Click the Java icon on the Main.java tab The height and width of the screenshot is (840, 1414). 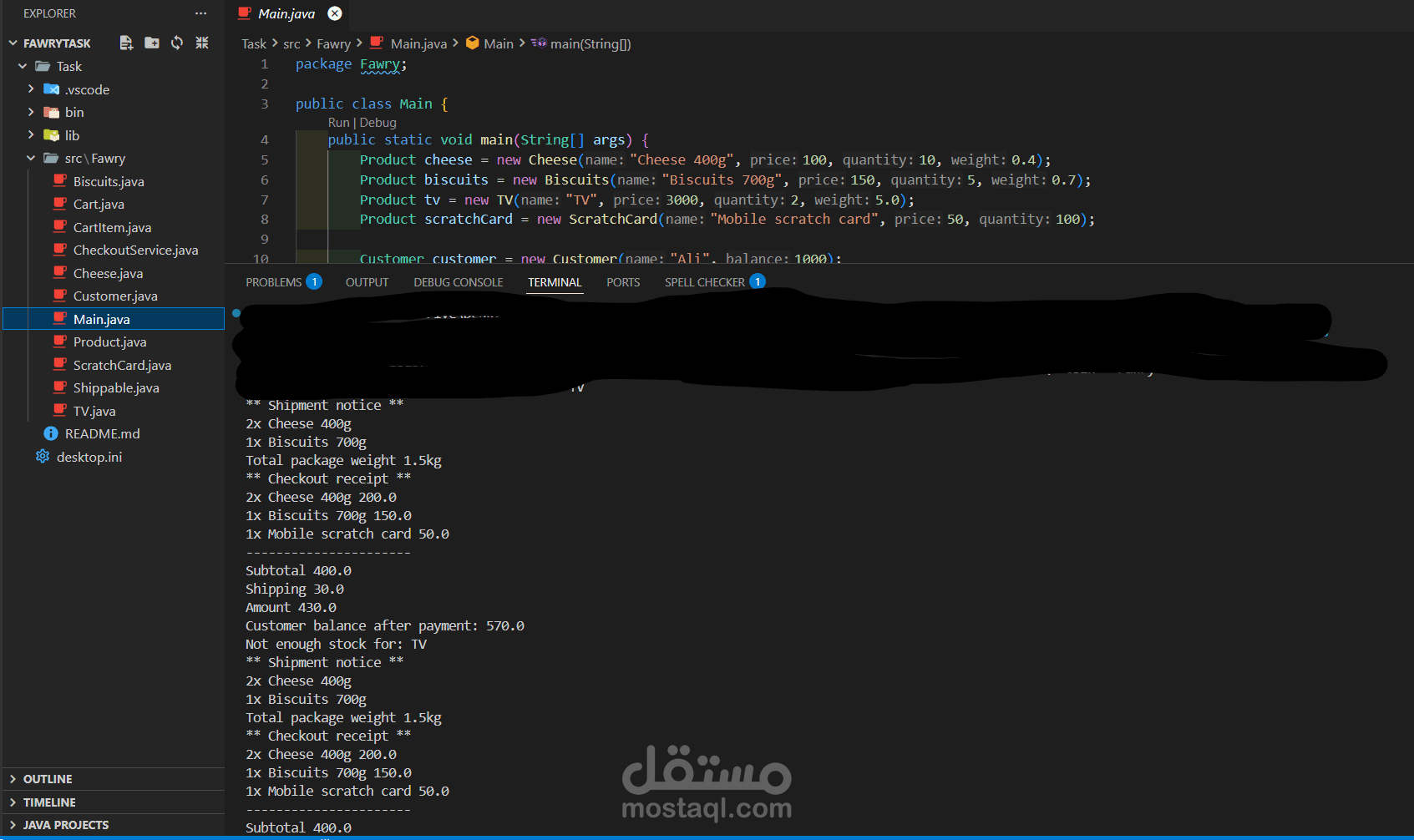point(245,13)
